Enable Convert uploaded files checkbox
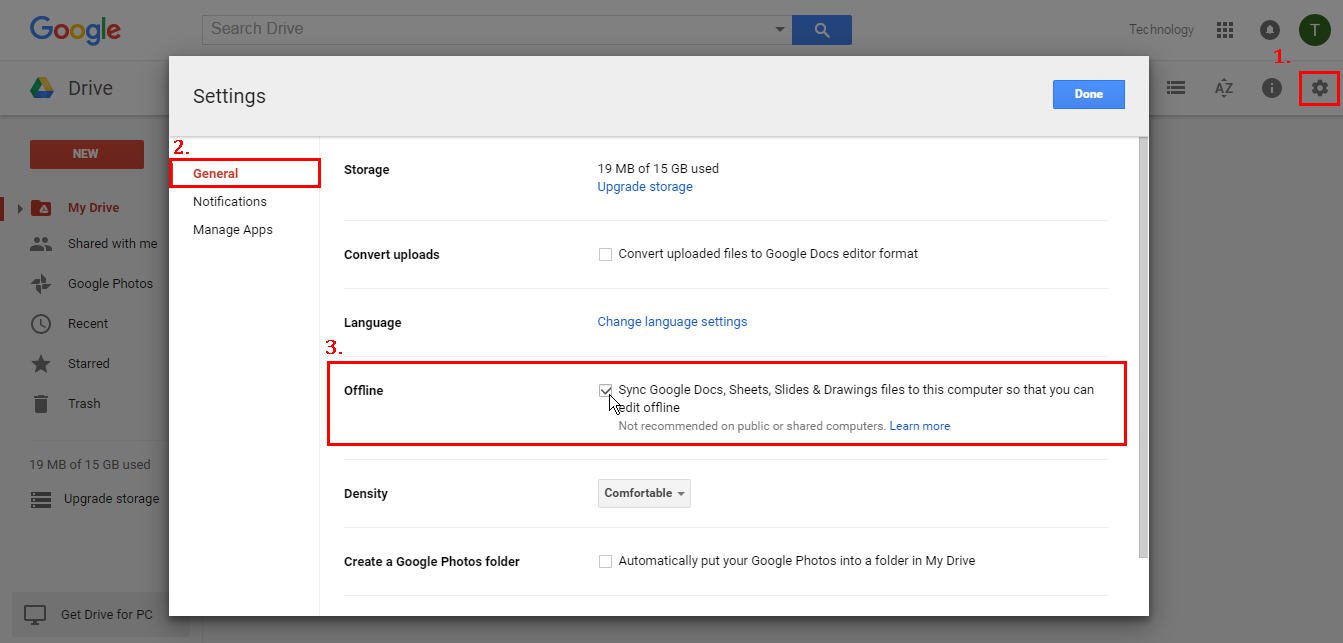1343x643 pixels. (605, 255)
